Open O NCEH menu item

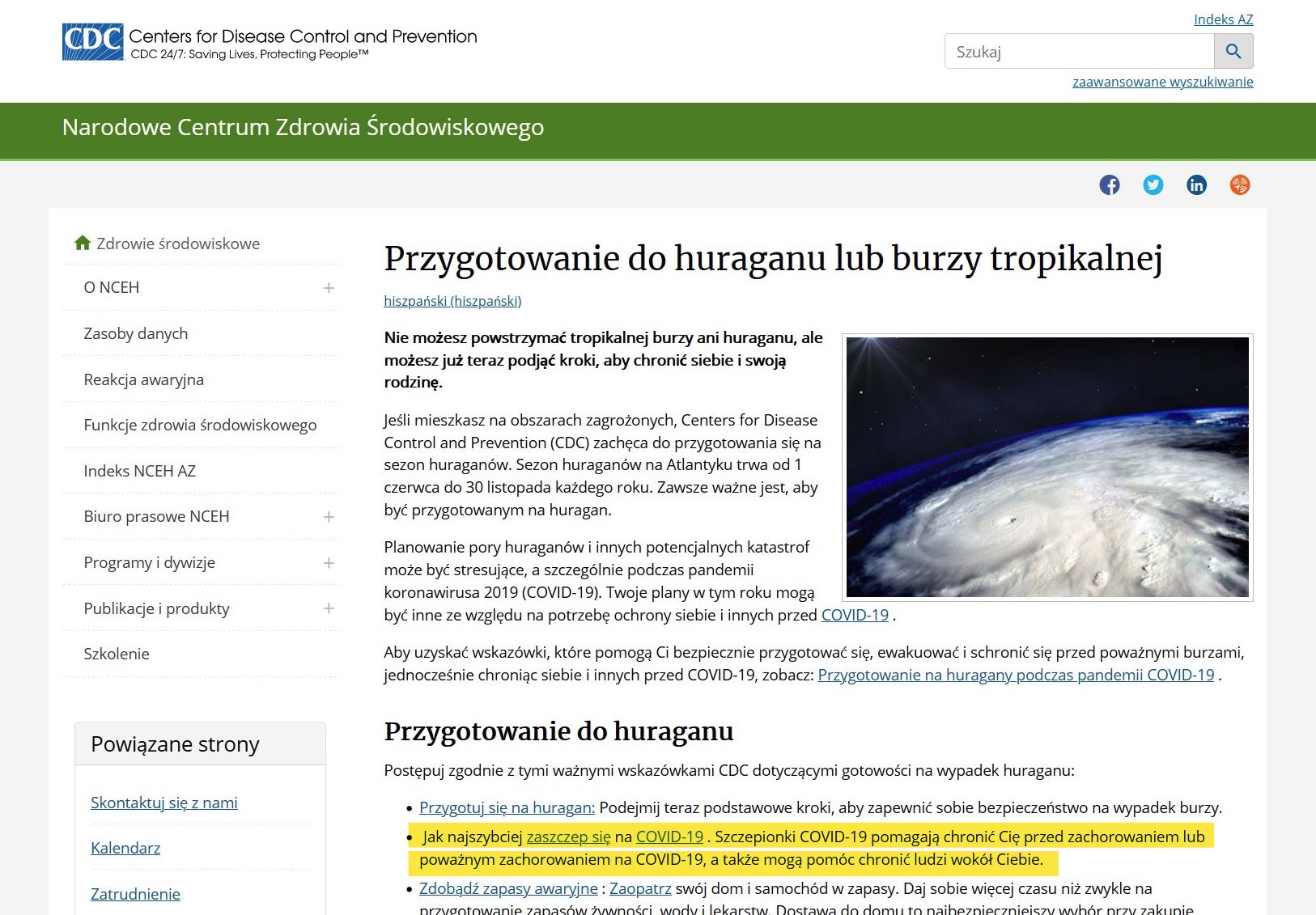point(112,287)
